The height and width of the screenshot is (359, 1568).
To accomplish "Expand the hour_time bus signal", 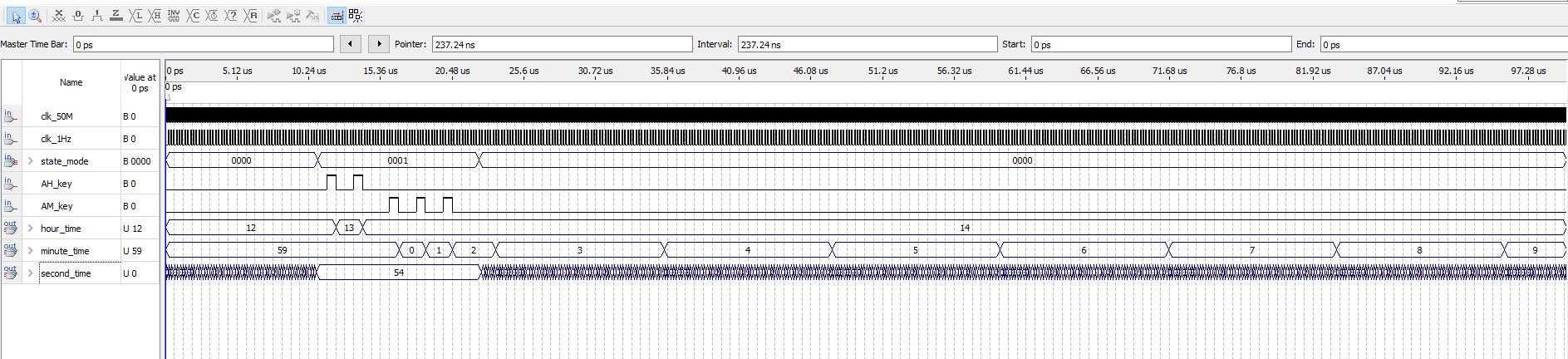I will 31,229.
